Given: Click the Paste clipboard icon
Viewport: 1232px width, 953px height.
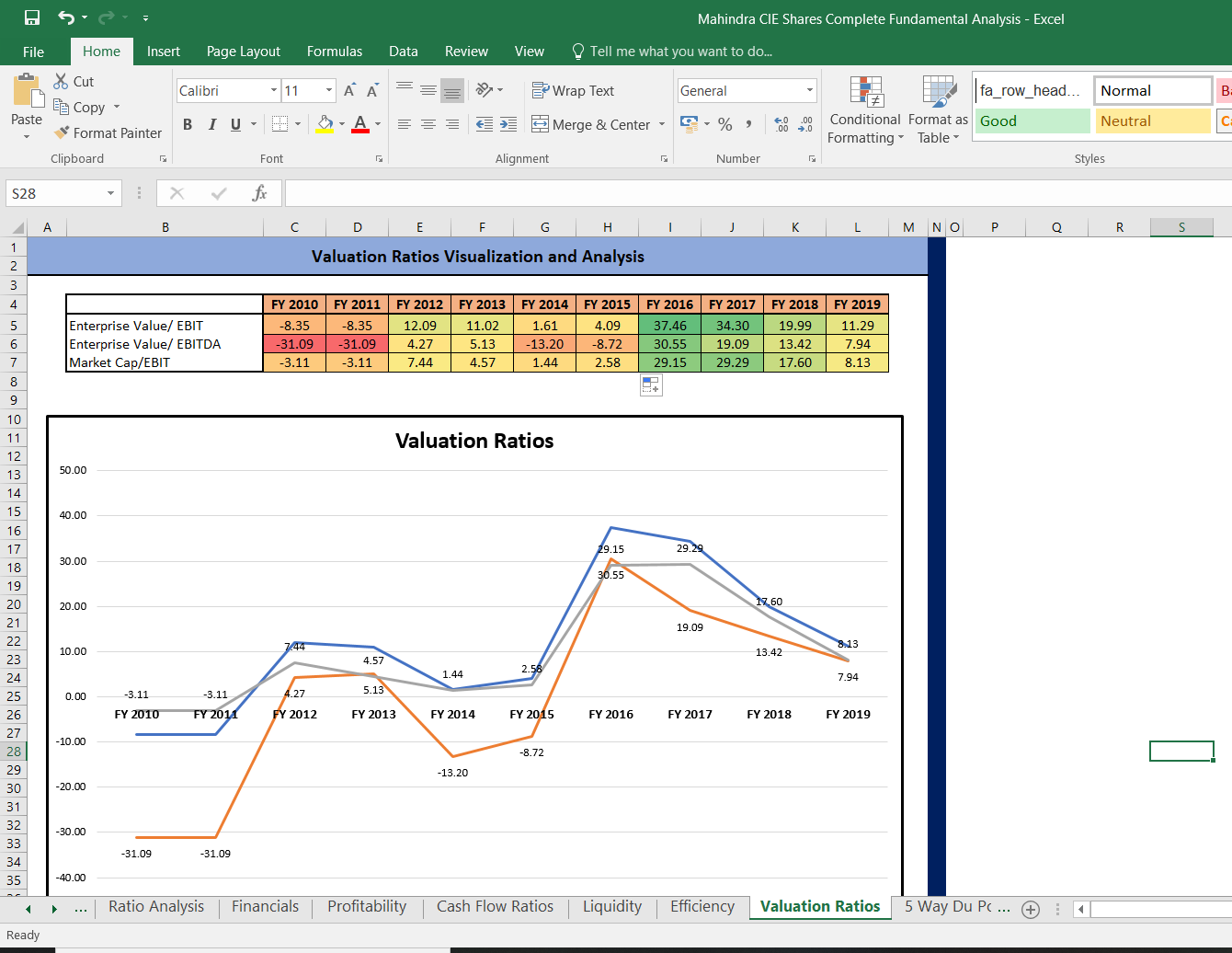Looking at the screenshot, I should click(x=27, y=92).
